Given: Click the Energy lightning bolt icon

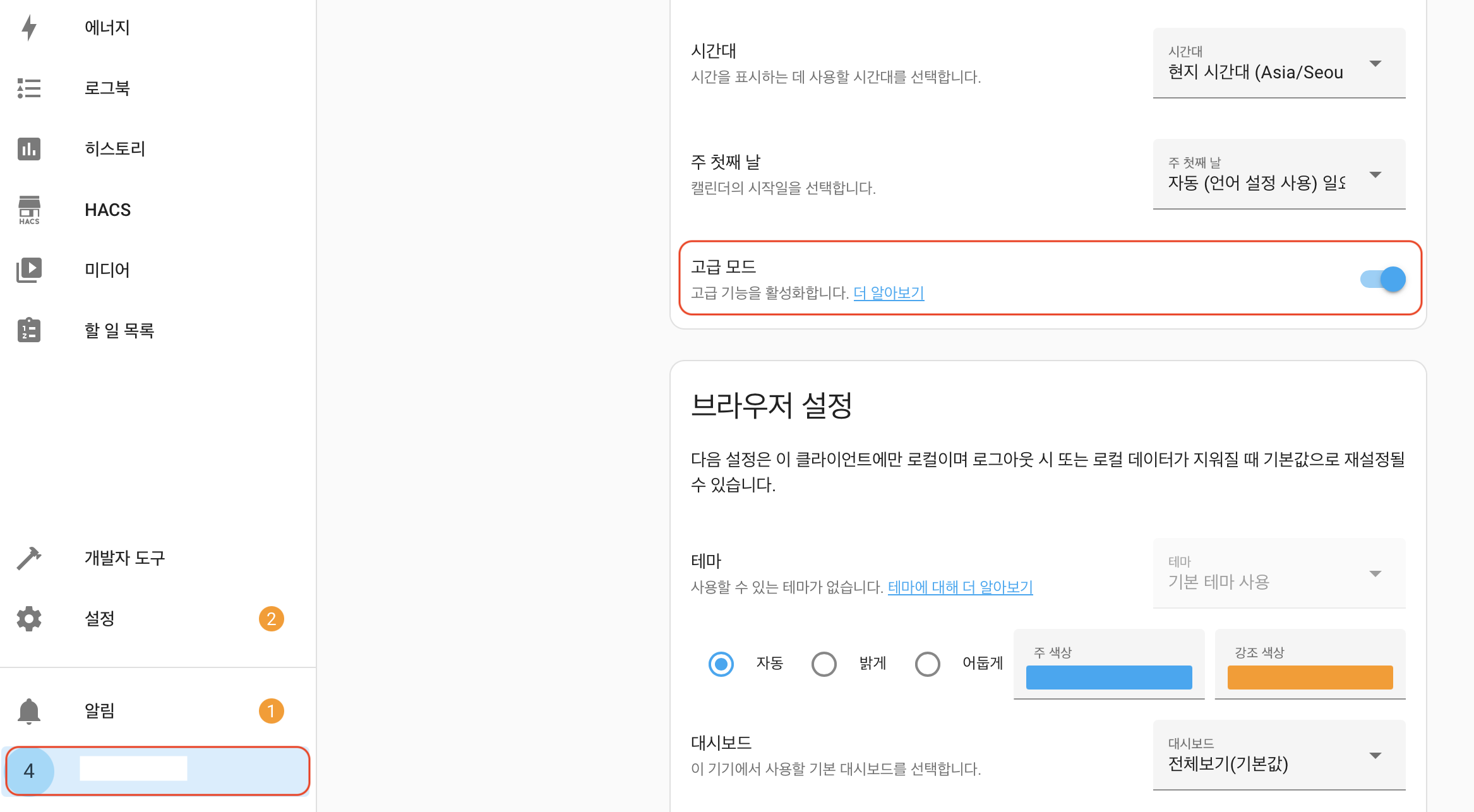Looking at the screenshot, I should point(29,28).
